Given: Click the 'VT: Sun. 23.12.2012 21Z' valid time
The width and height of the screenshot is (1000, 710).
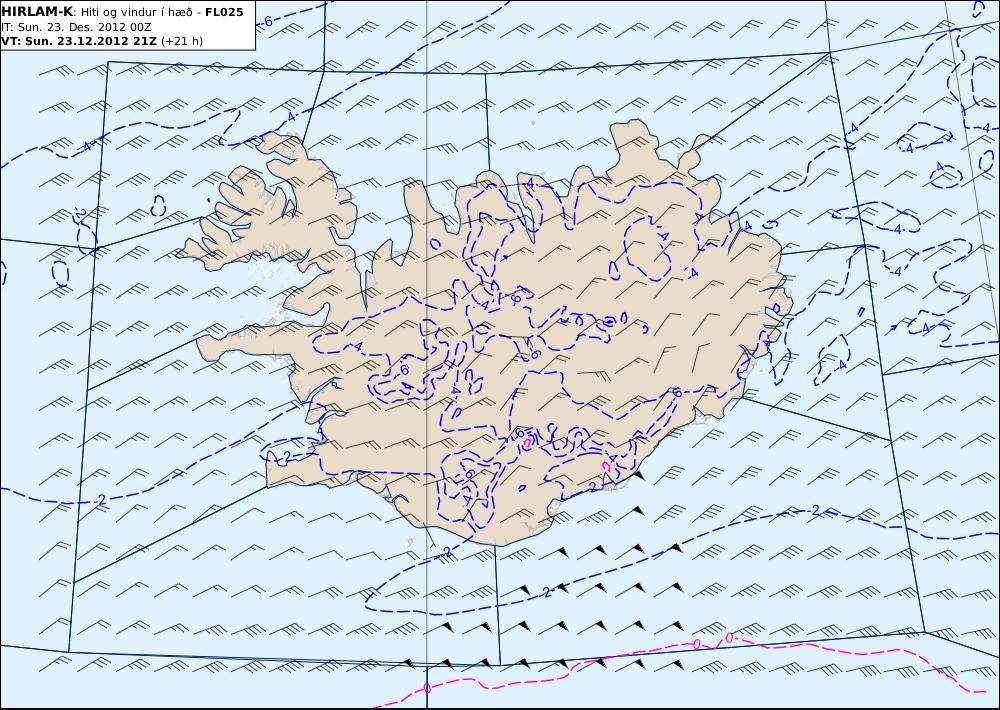Looking at the screenshot, I should coord(79,41).
